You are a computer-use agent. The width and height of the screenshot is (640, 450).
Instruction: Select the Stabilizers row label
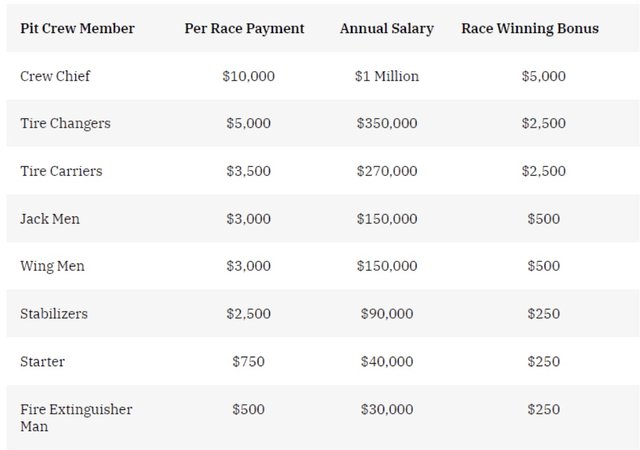(54, 313)
